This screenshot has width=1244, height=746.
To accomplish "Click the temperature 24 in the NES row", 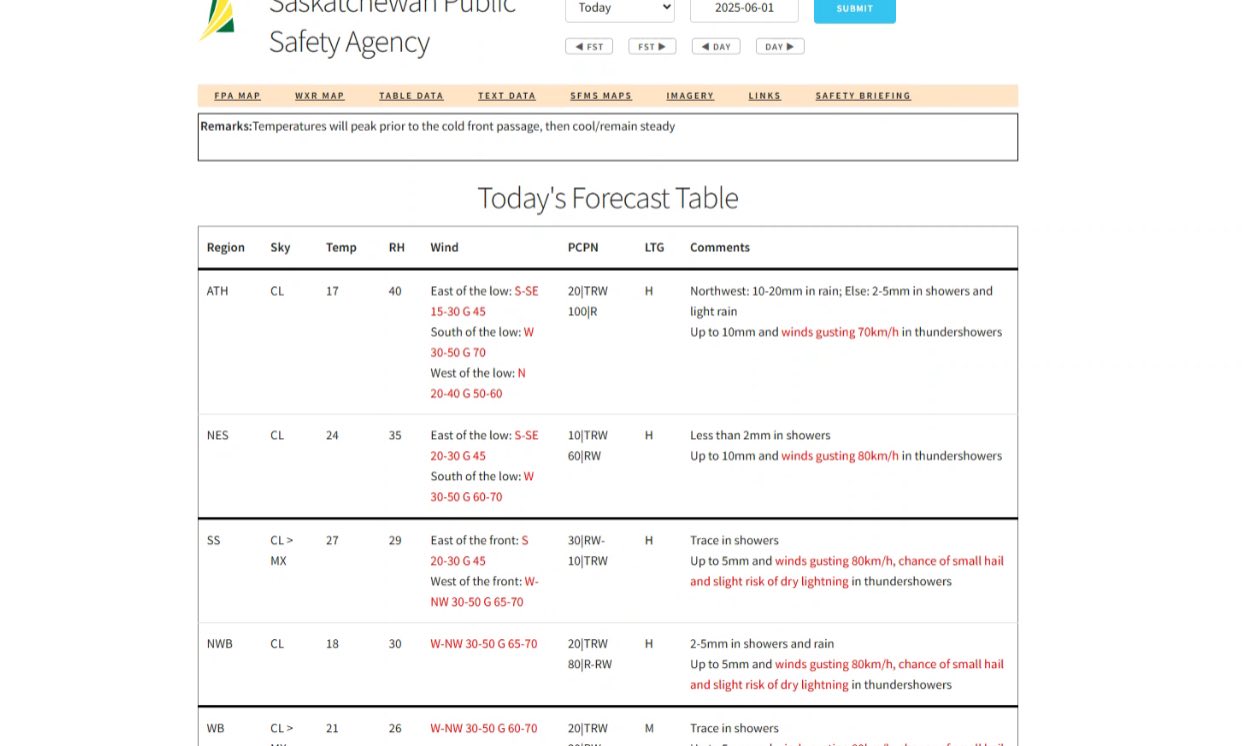I will pyautogui.click(x=332, y=435).
